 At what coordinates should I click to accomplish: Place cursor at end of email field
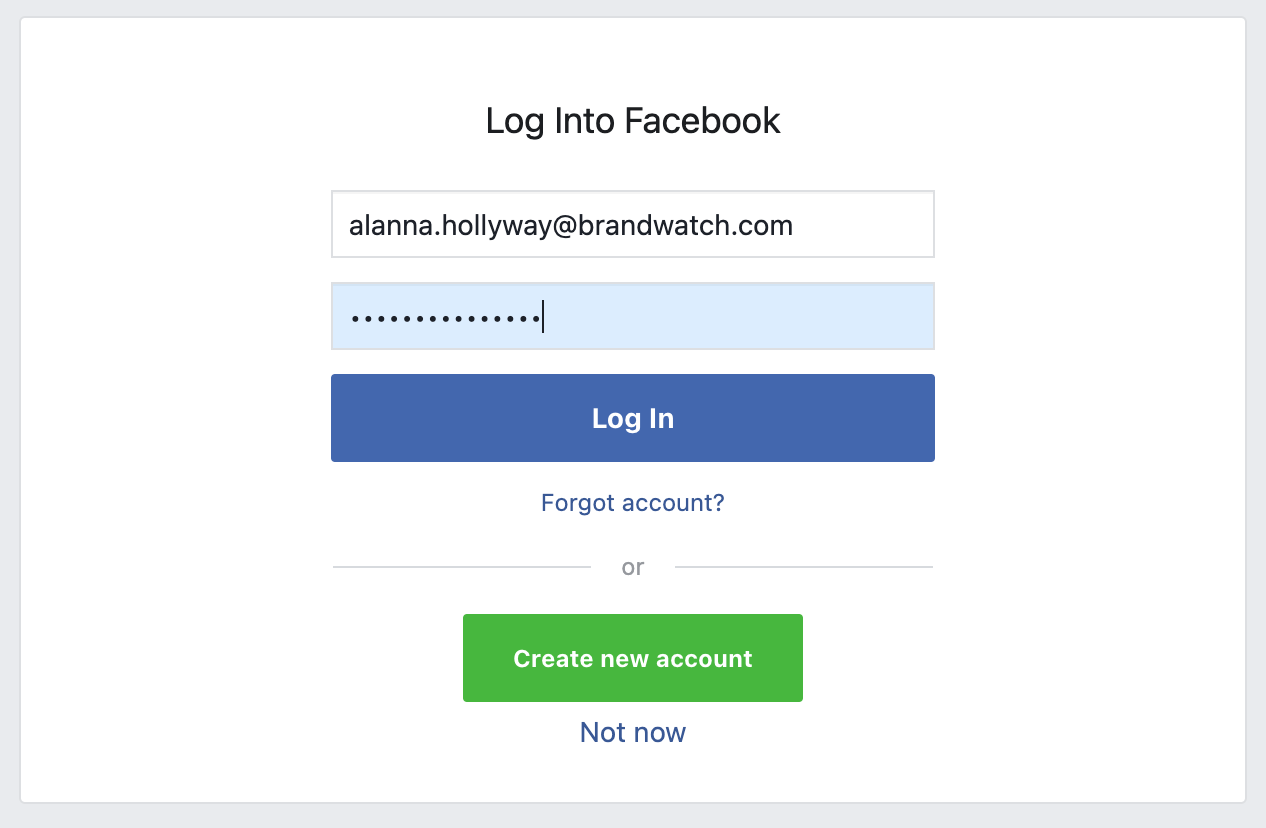coord(860,225)
